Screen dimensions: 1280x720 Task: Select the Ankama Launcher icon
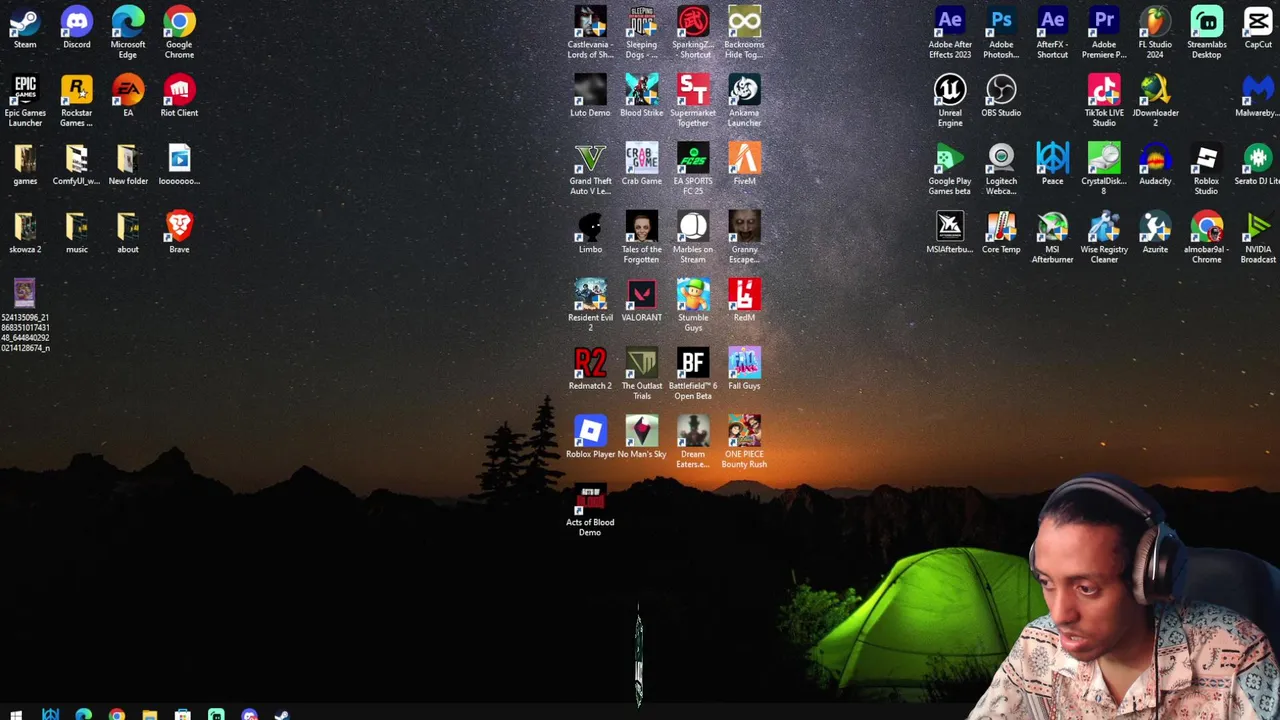click(x=744, y=90)
